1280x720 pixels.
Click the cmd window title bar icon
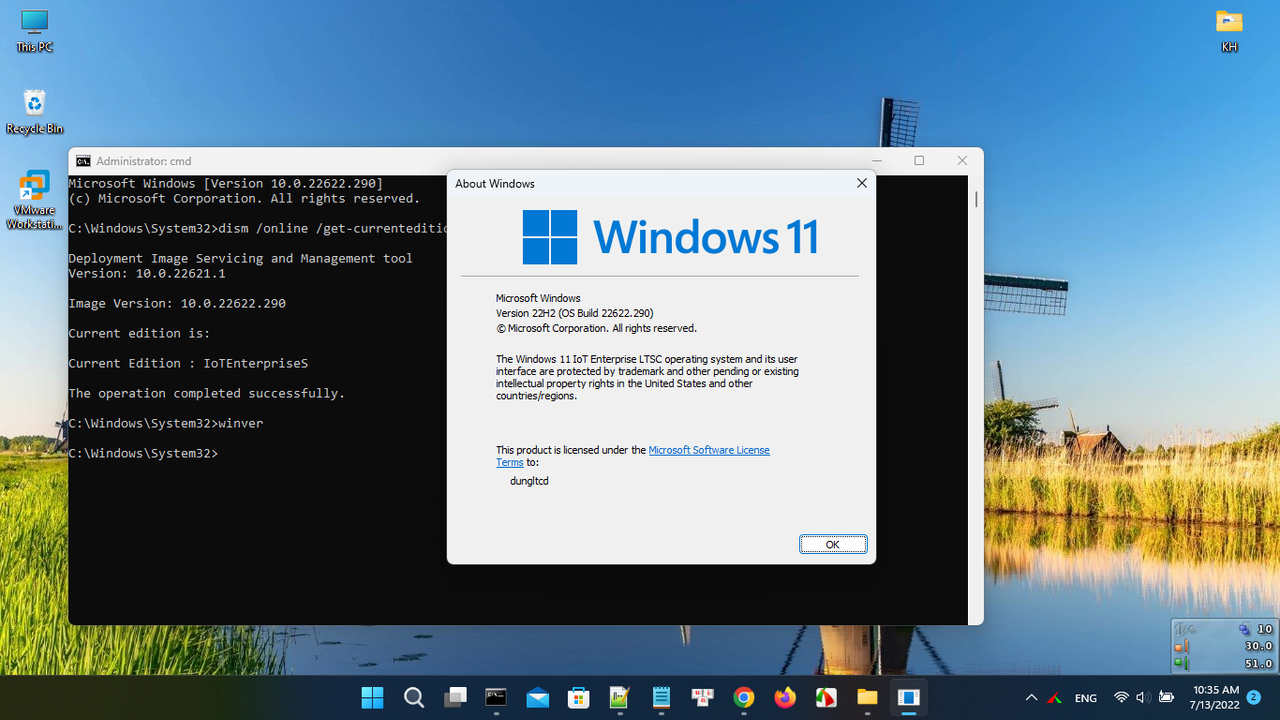pyautogui.click(x=83, y=161)
